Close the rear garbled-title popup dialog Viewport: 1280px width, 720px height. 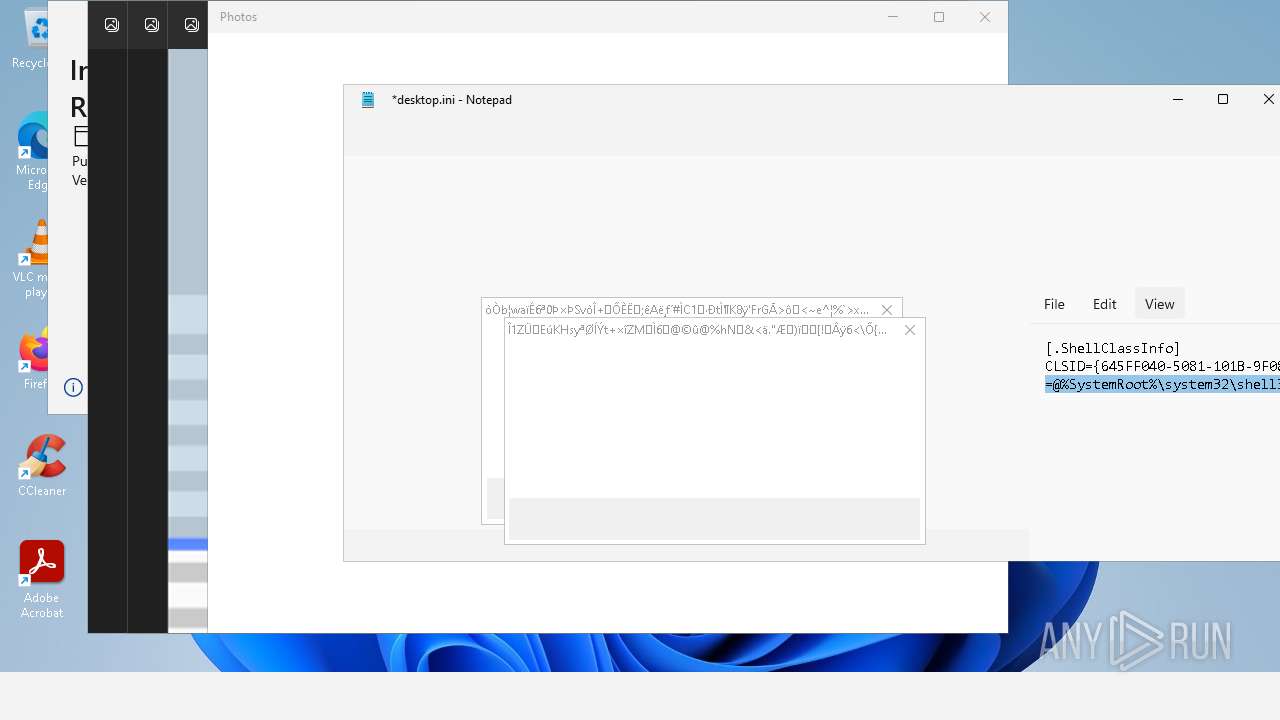[886, 310]
